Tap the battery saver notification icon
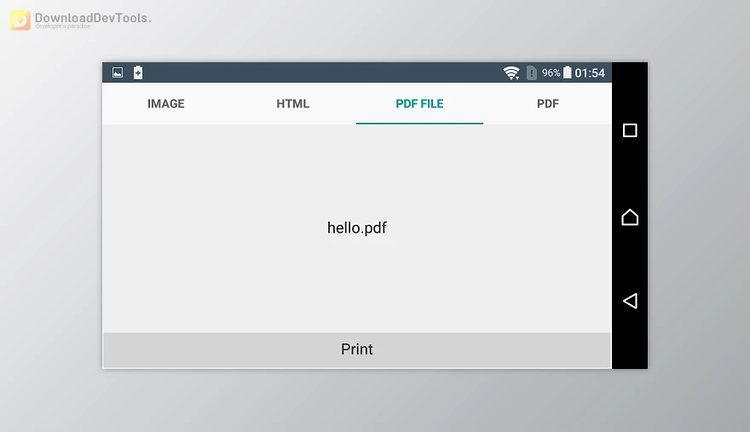Screen dimensions: 750x432 [x=138, y=72]
